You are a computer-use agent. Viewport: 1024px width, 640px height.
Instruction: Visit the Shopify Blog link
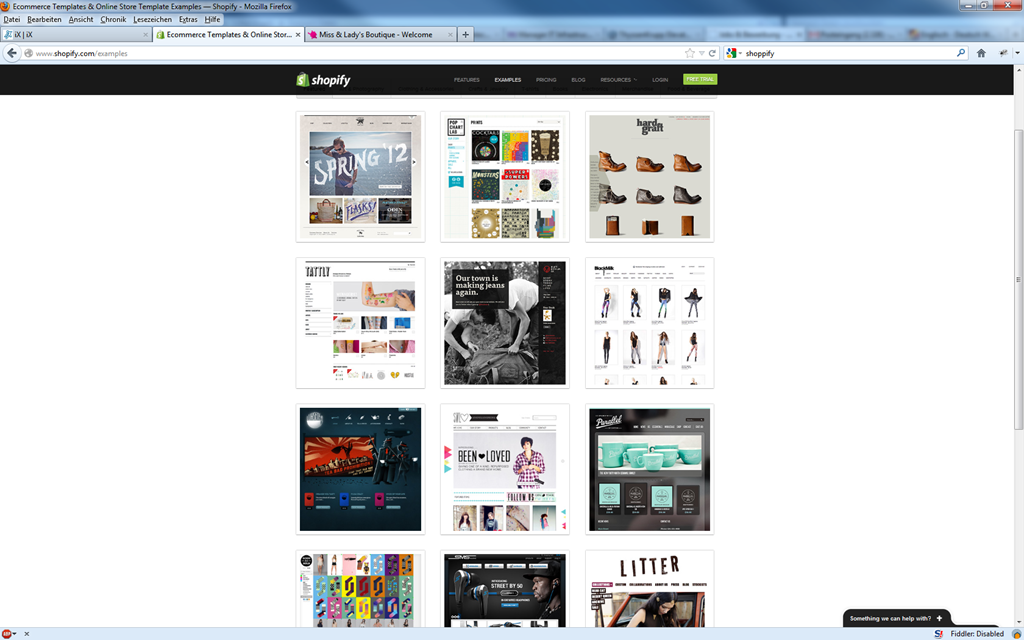[x=578, y=80]
